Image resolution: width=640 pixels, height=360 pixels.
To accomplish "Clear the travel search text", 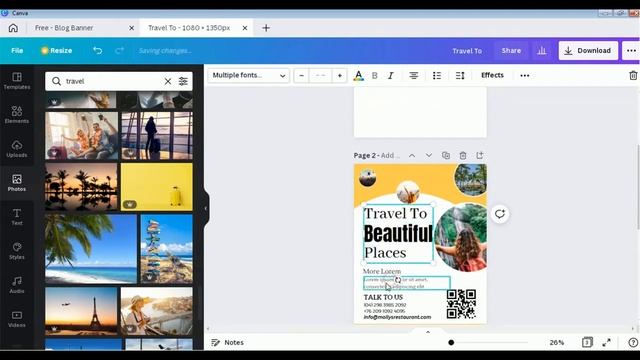I will tap(168, 81).
